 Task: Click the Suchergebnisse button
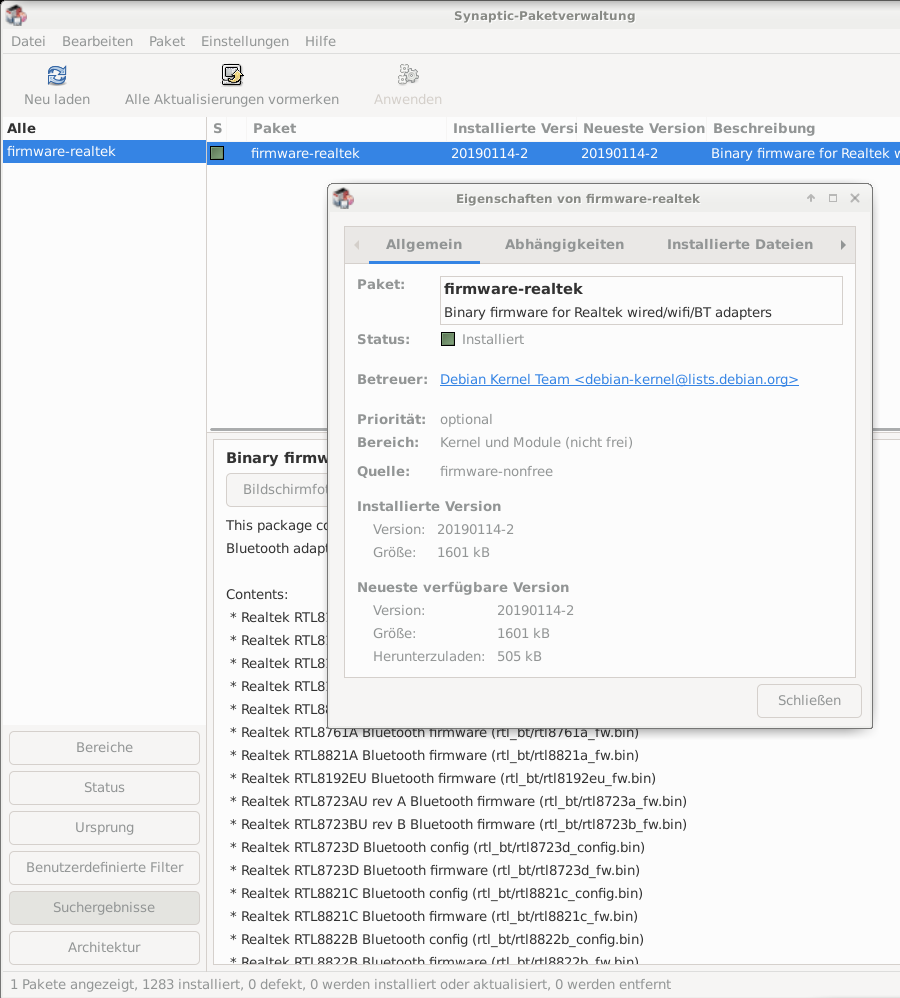point(104,908)
